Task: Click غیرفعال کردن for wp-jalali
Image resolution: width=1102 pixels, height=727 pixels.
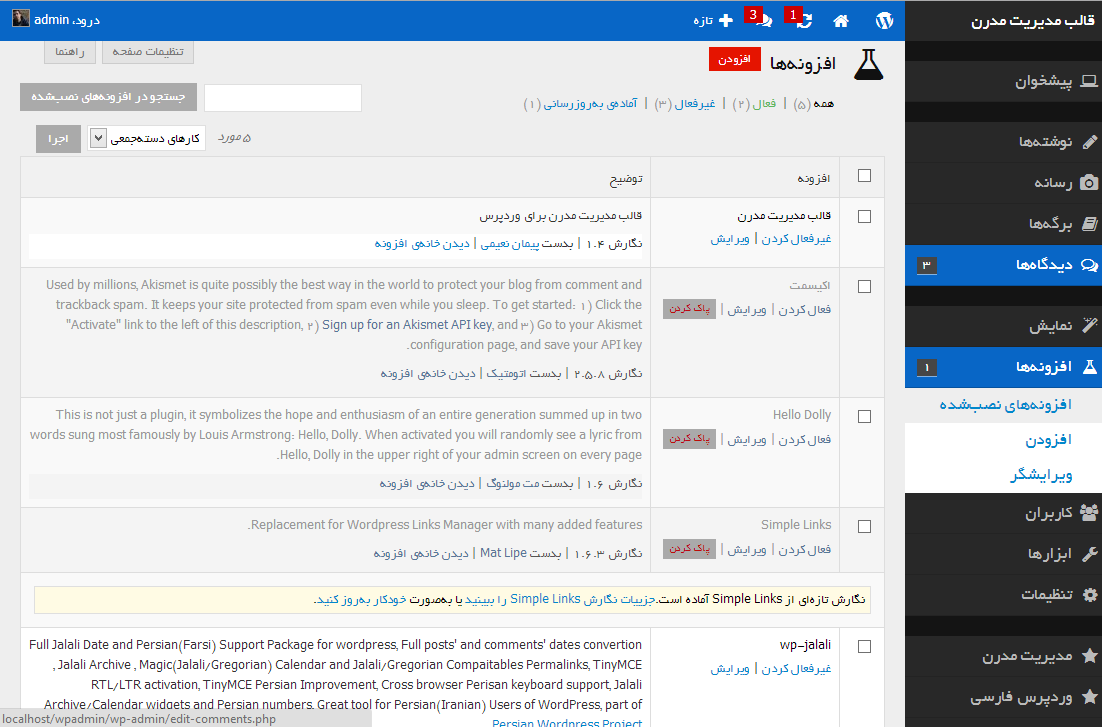Action: [x=796, y=669]
